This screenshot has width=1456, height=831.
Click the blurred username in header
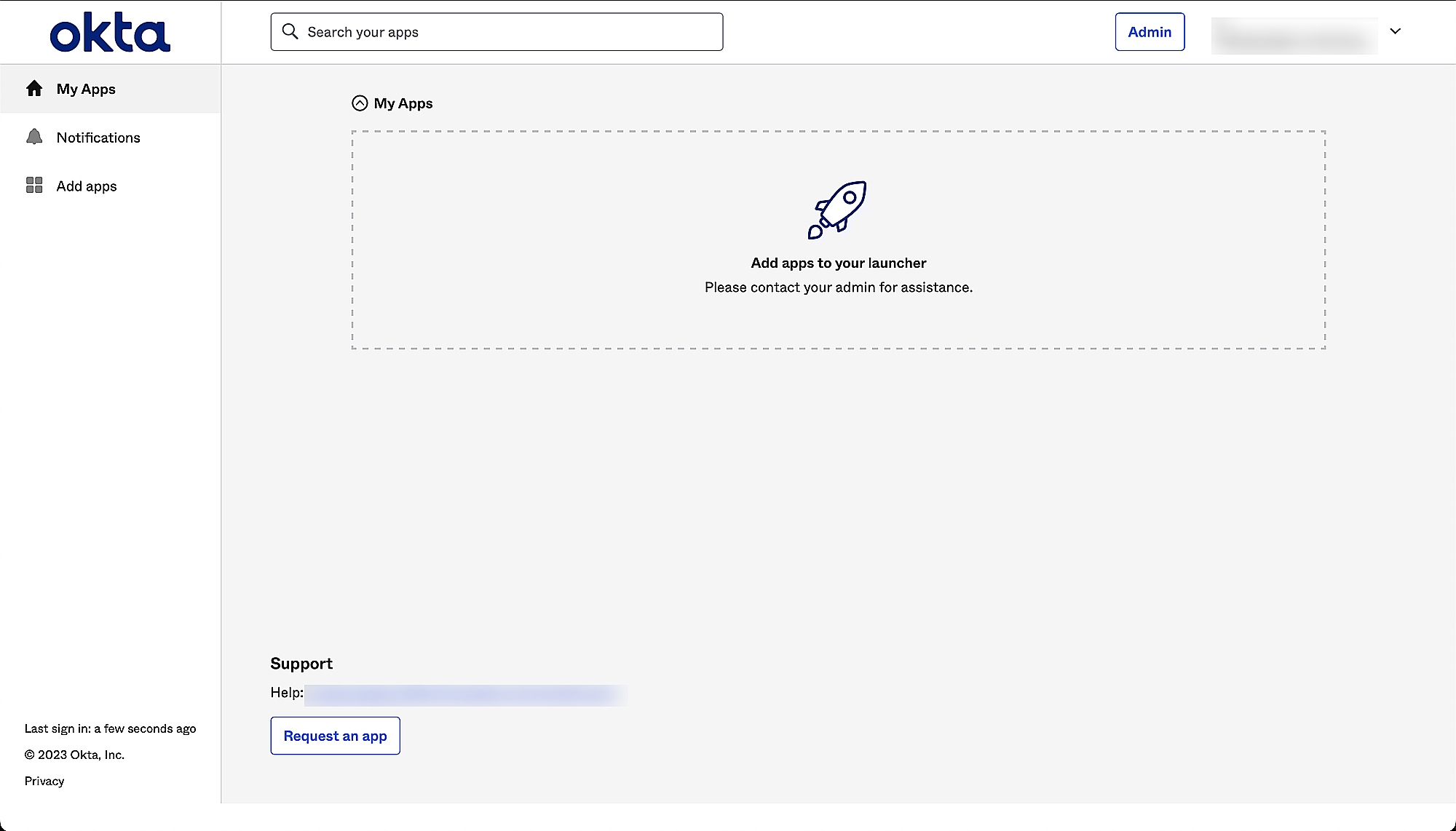click(x=1294, y=36)
